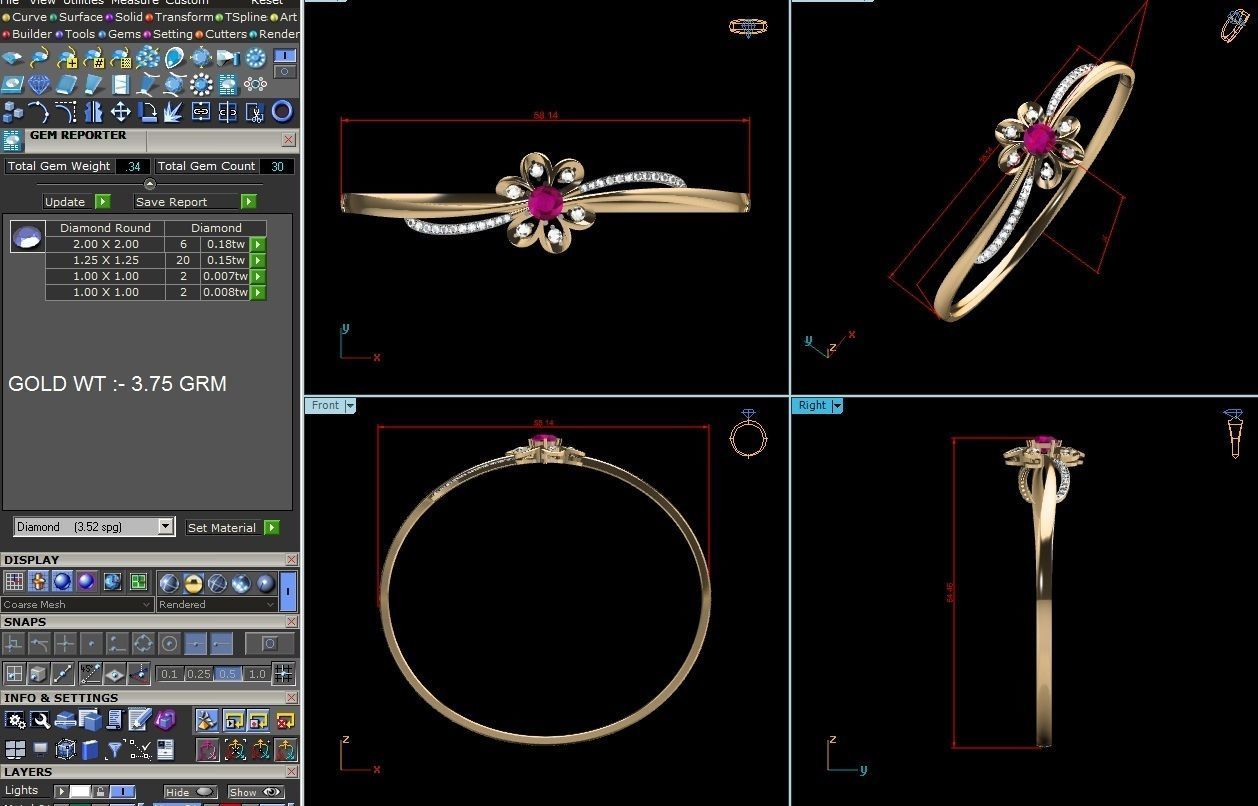Viewport: 1258px width, 806px height.
Task: Select the blue ring torus icon
Action: pyautogui.click(x=282, y=111)
